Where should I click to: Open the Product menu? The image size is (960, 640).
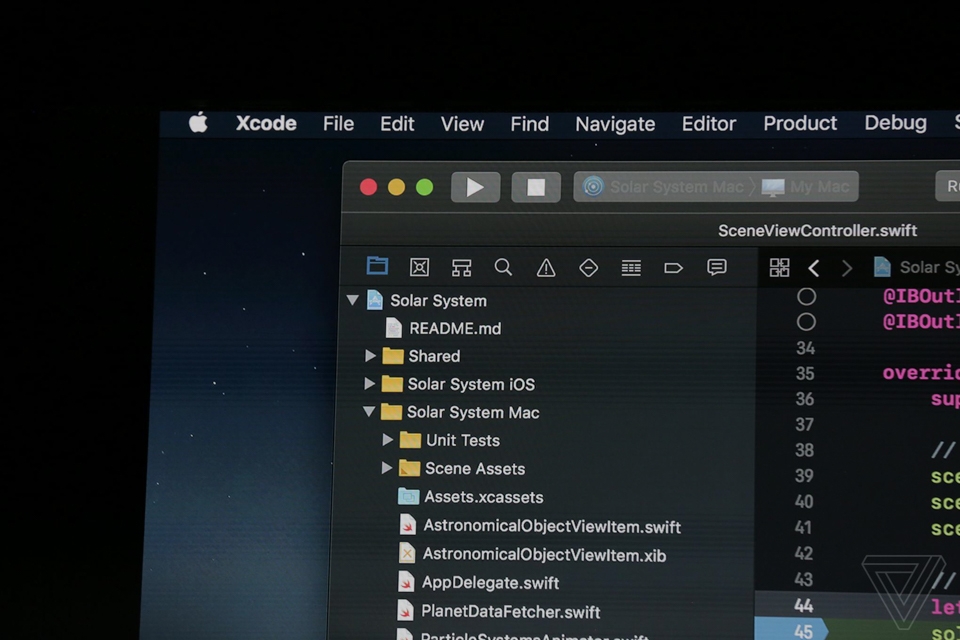(799, 123)
